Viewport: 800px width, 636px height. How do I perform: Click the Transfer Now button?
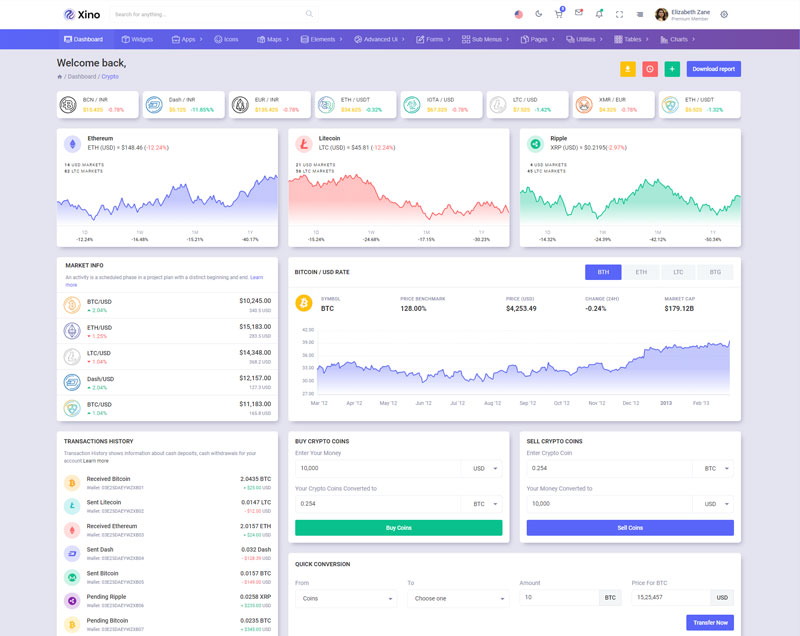click(x=709, y=622)
